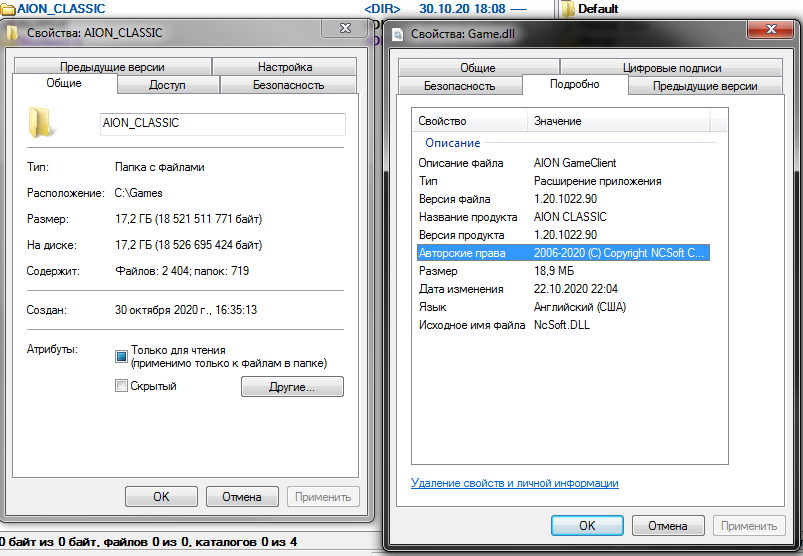This screenshot has width=803, height=556.
Task: Click the folder name field AION_CLASSIC
Action: (223, 123)
